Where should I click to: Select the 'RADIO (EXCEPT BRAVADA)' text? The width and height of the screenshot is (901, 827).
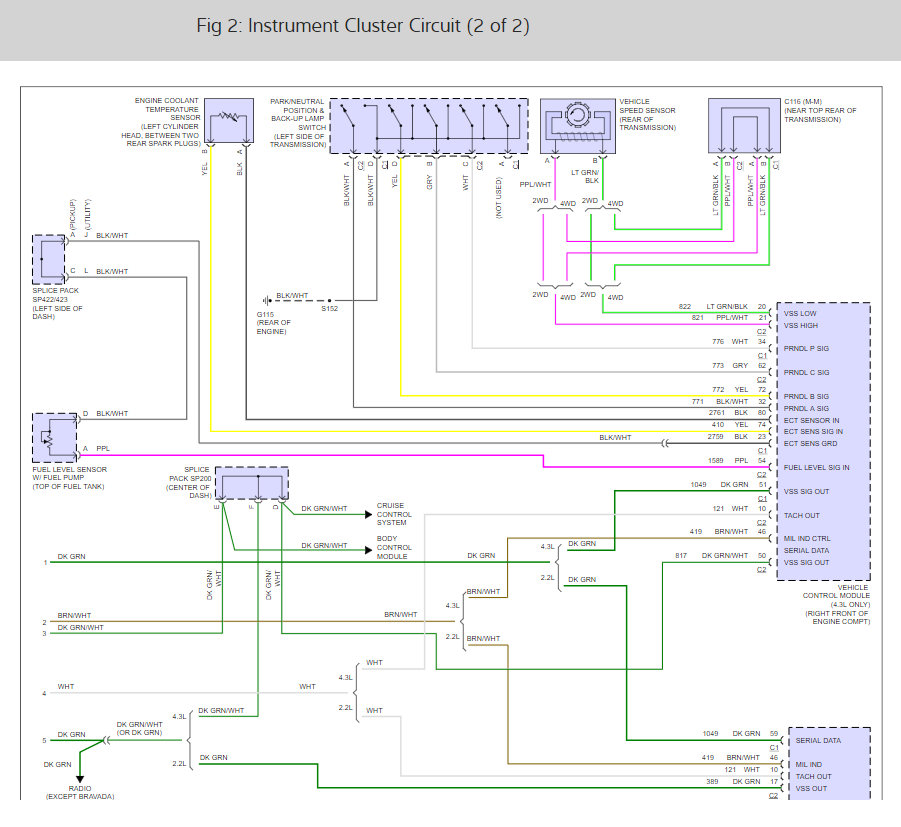point(80,793)
